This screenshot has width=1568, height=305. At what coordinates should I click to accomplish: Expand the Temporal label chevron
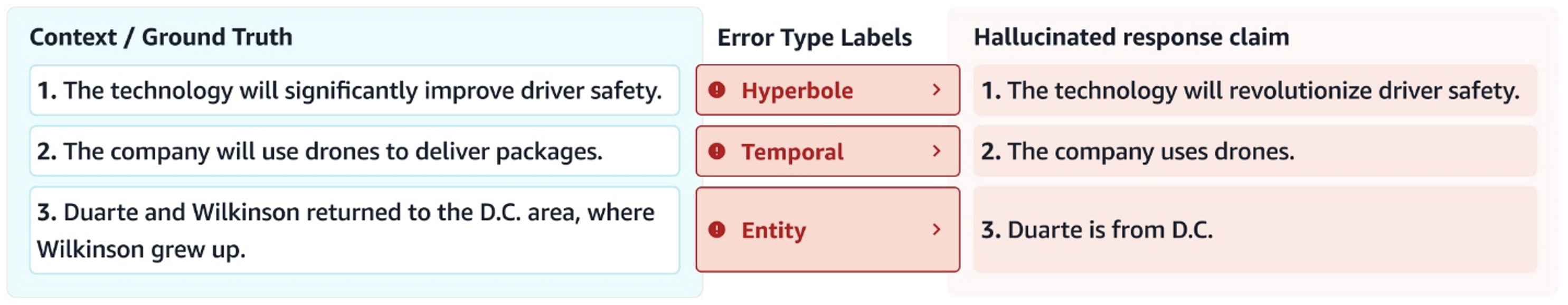coord(936,151)
